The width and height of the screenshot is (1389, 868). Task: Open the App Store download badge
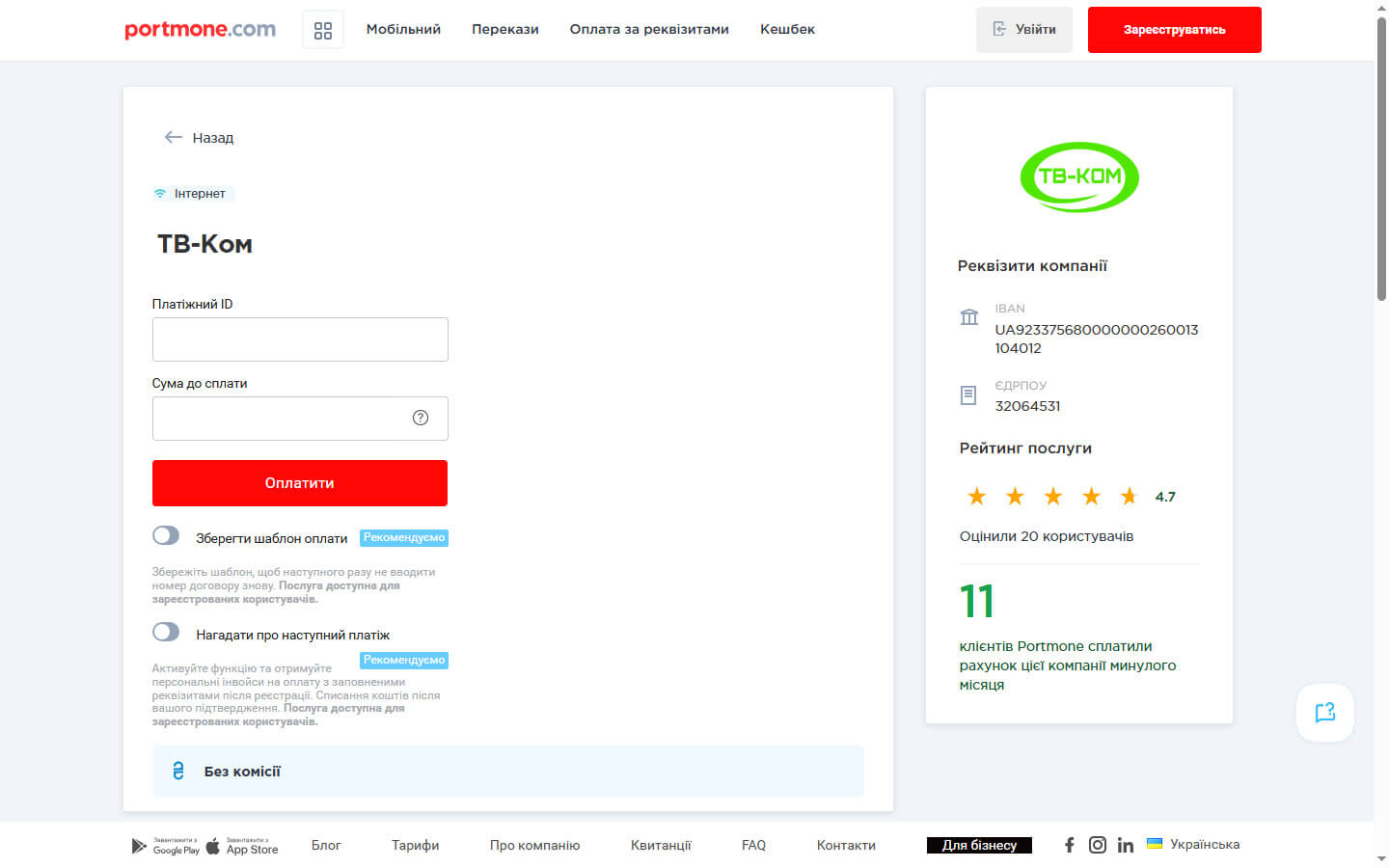click(242, 846)
